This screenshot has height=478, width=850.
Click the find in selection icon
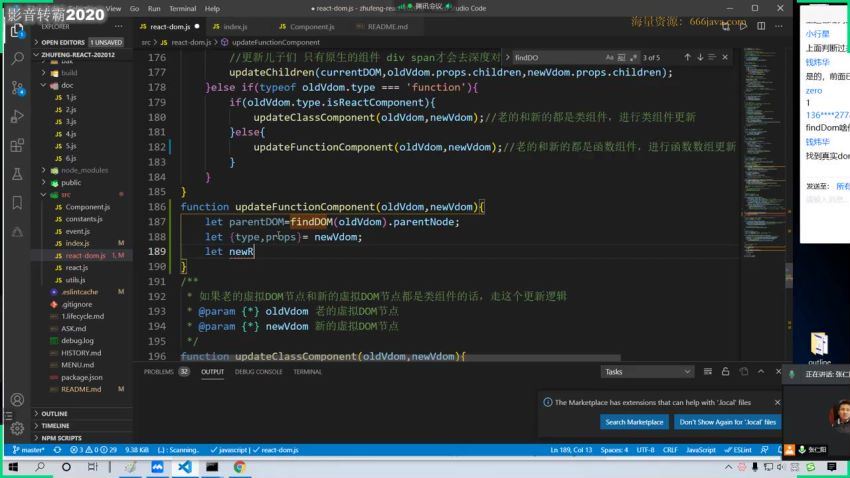click(712, 57)
